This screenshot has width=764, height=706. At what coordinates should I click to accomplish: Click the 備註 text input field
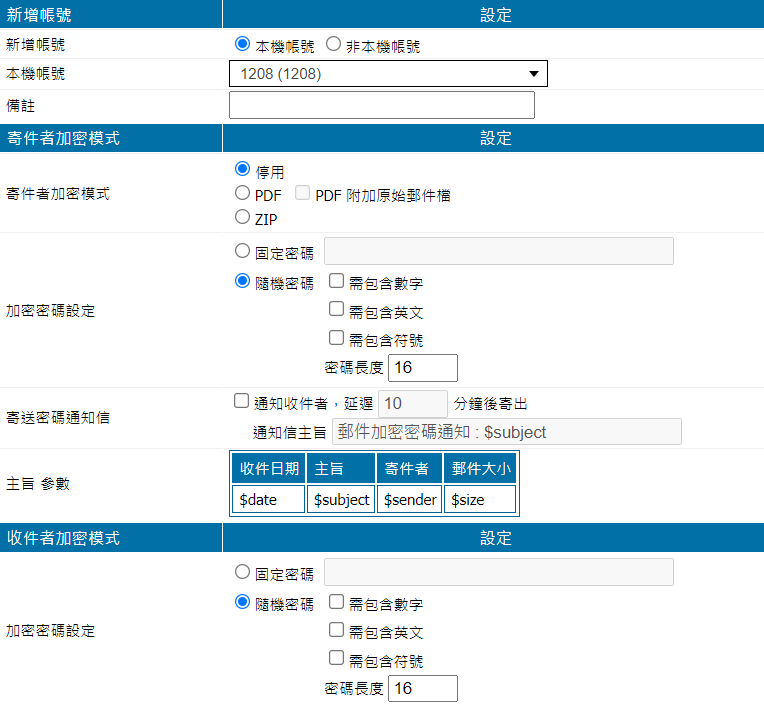click(x=382, y=105)
